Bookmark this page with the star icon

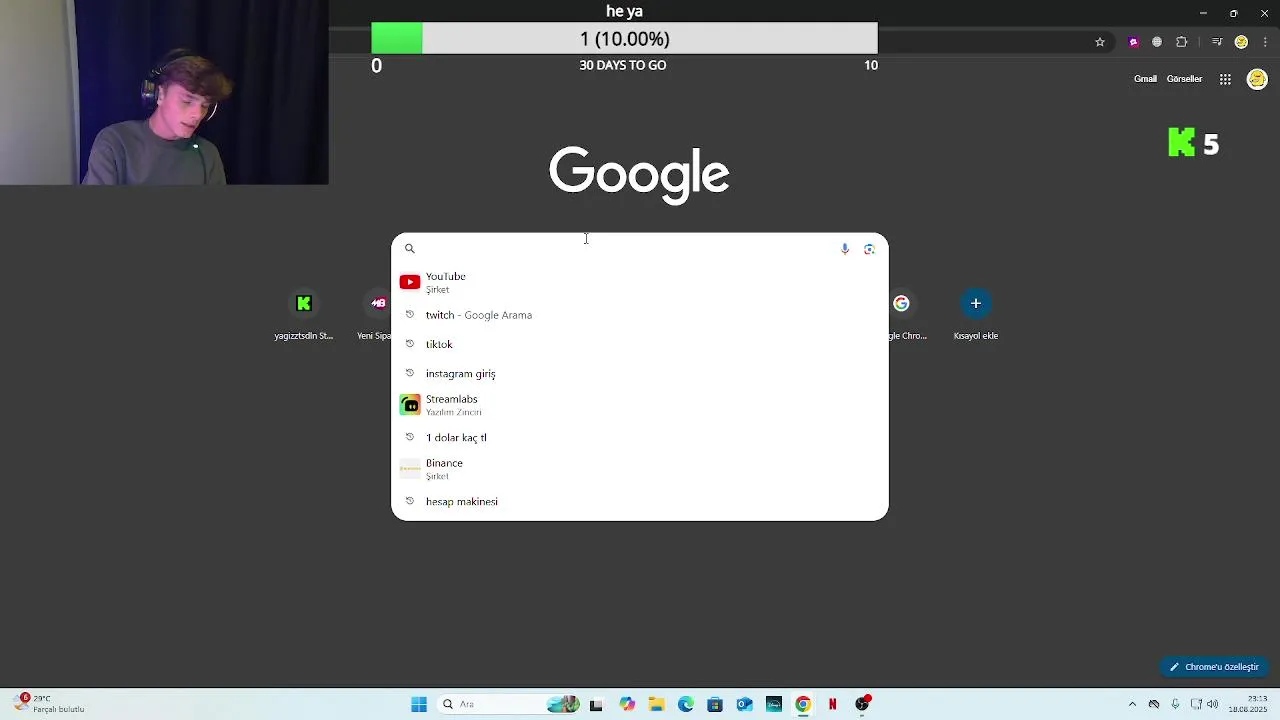(1100, 42)
